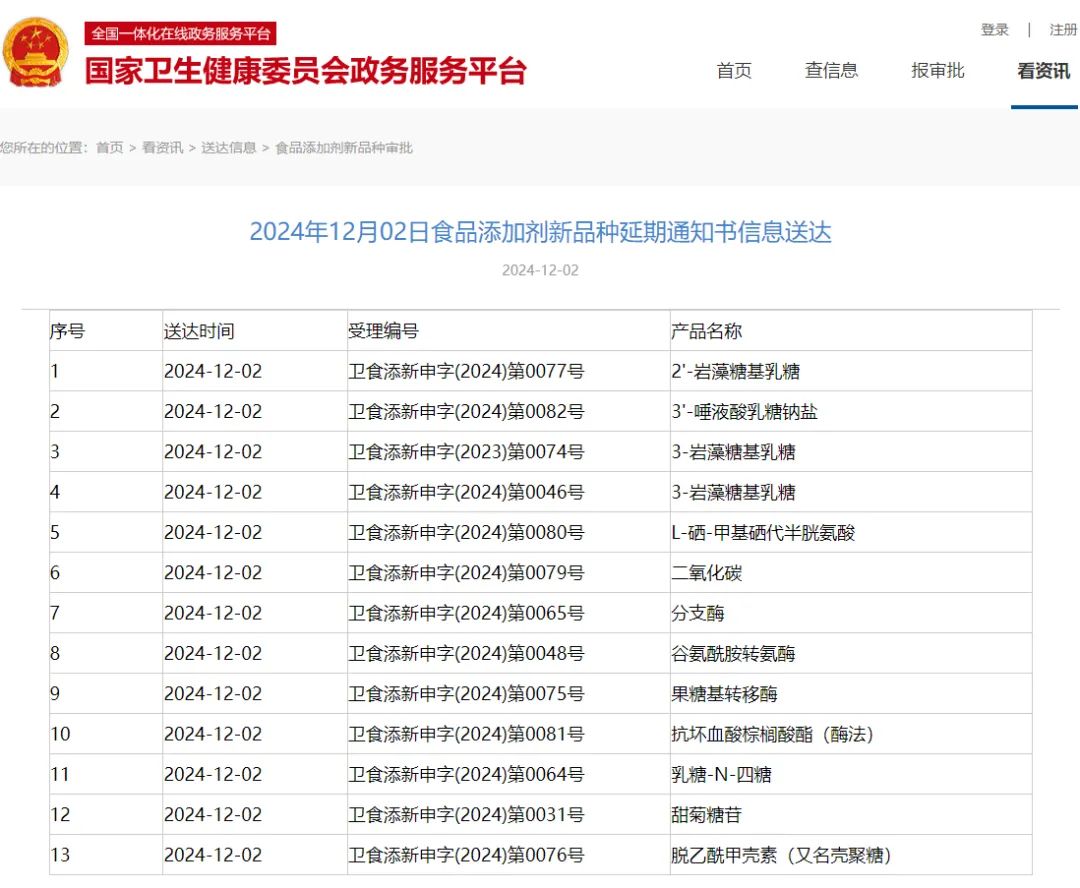Select 3-岩藻糖基乳糖 in row 3
The width and height of the screenshot is (1080, 888).
click(734, 452)
